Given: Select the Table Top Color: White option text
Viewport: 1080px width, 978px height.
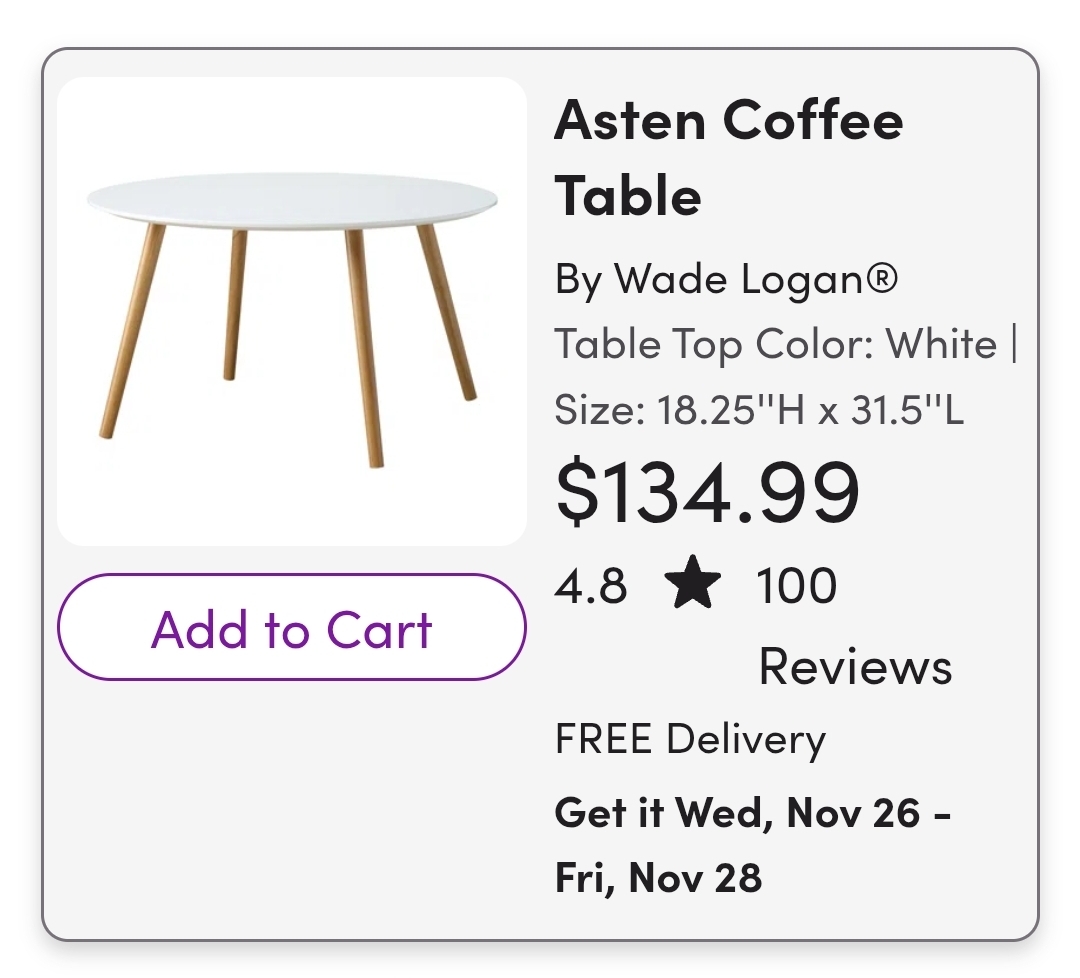Looking at the screenshot, I should tap(776, 344).
